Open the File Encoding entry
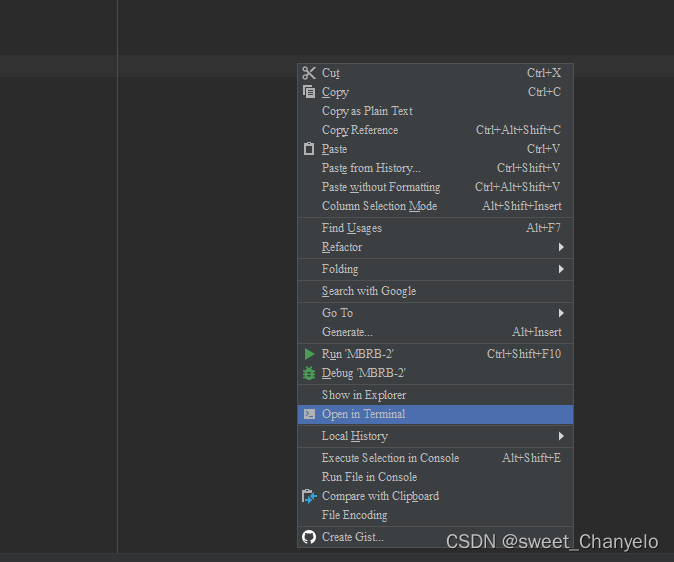This screenshot has height=562, width=674. [x=435, y=515]
